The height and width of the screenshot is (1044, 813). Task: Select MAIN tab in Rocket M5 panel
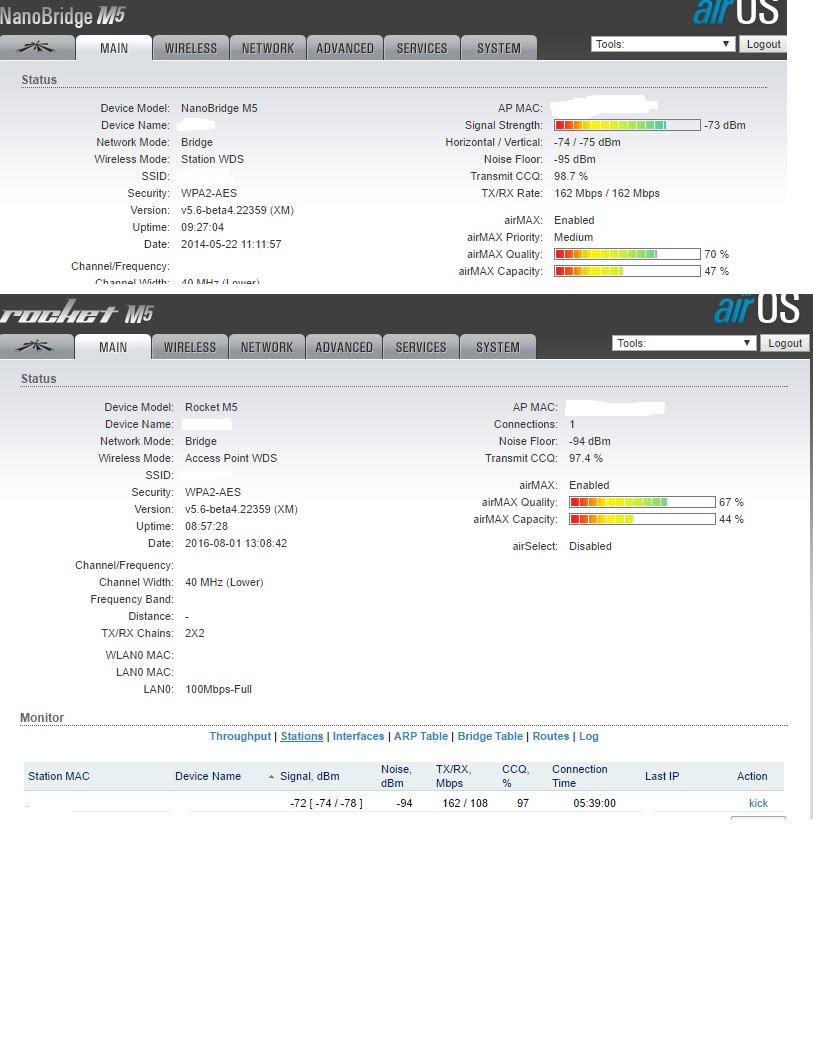(x=113, y=347)
